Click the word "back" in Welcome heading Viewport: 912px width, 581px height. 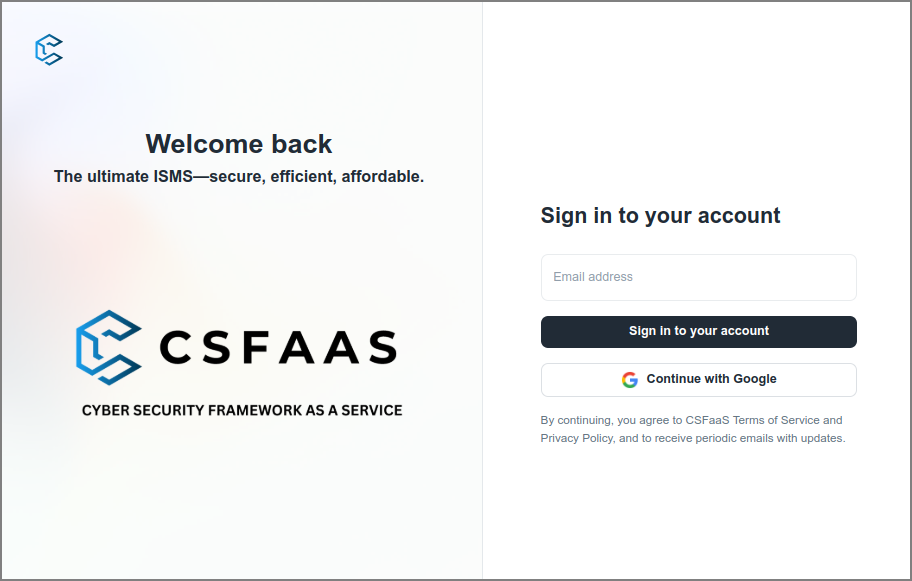click(300, 144)
